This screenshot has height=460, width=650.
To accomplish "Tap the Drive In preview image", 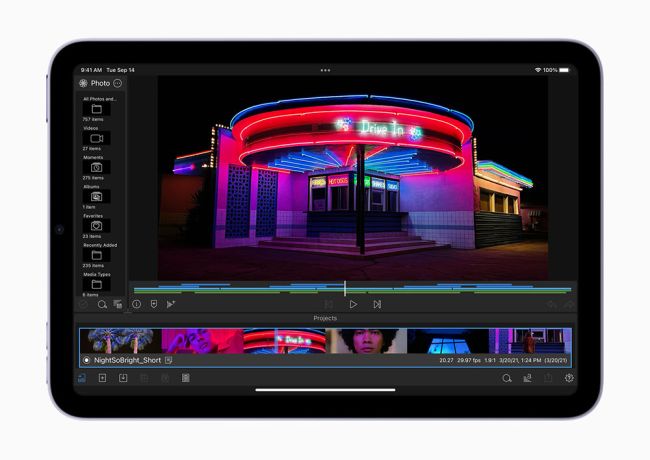I will [353, 178].
